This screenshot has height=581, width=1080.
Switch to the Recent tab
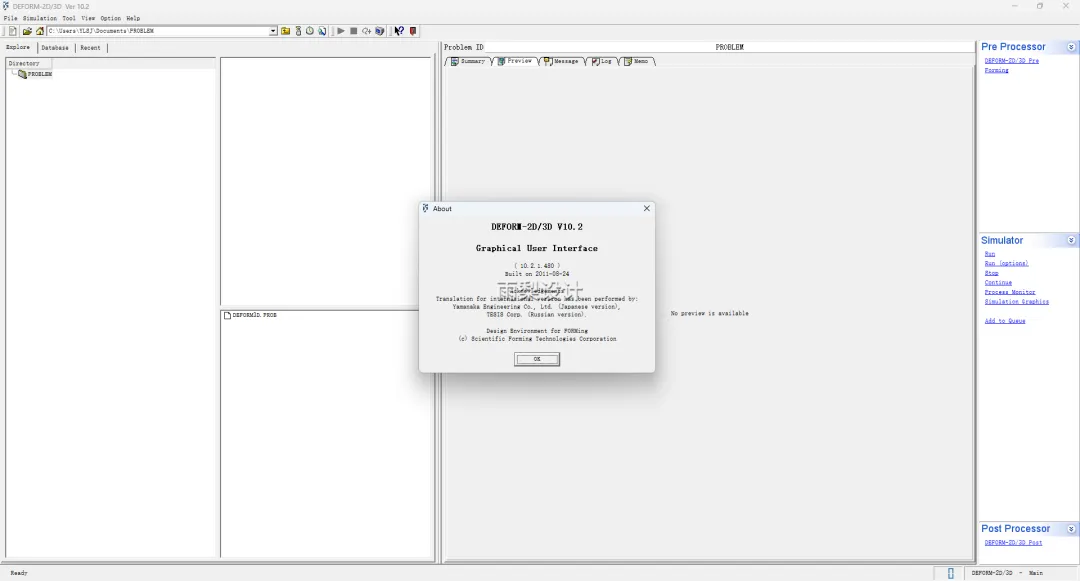click(90, 47)
